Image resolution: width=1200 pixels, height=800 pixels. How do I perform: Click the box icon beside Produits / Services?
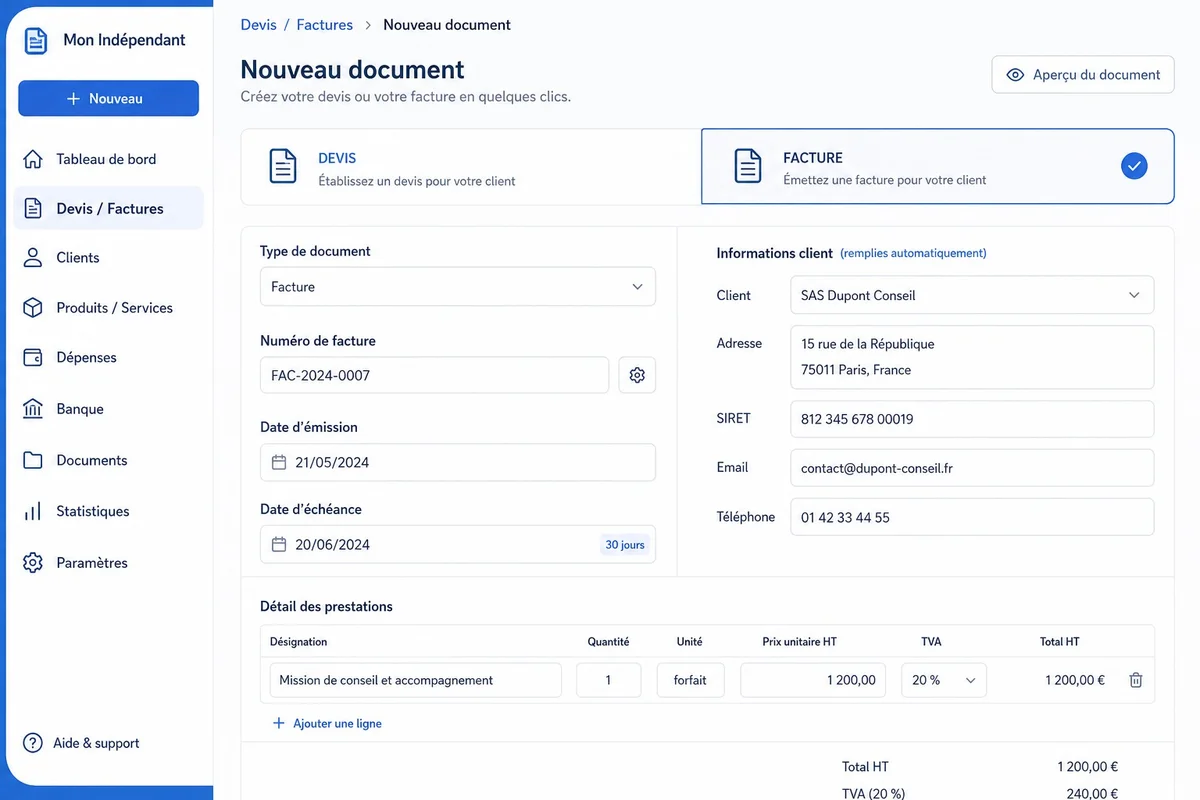(x=33, y=308)
